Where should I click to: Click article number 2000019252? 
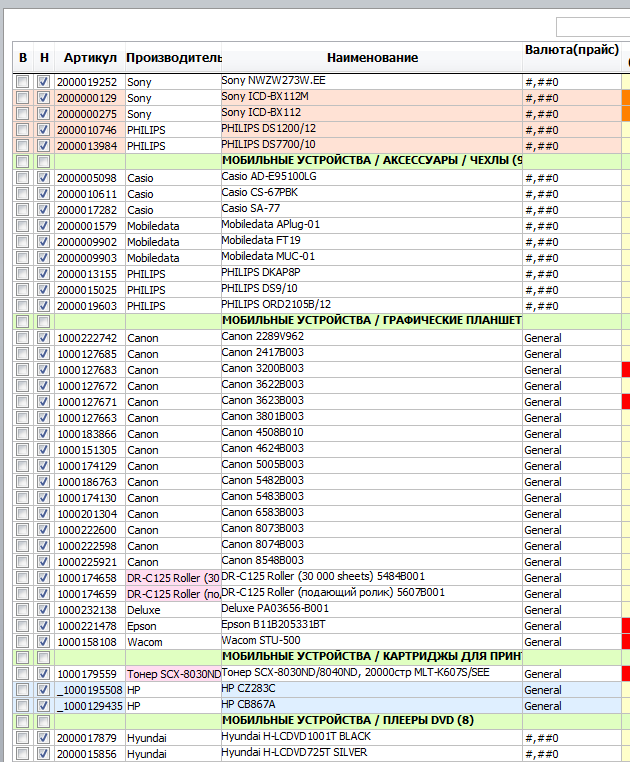pyautogui.click(x=87, y=82)
